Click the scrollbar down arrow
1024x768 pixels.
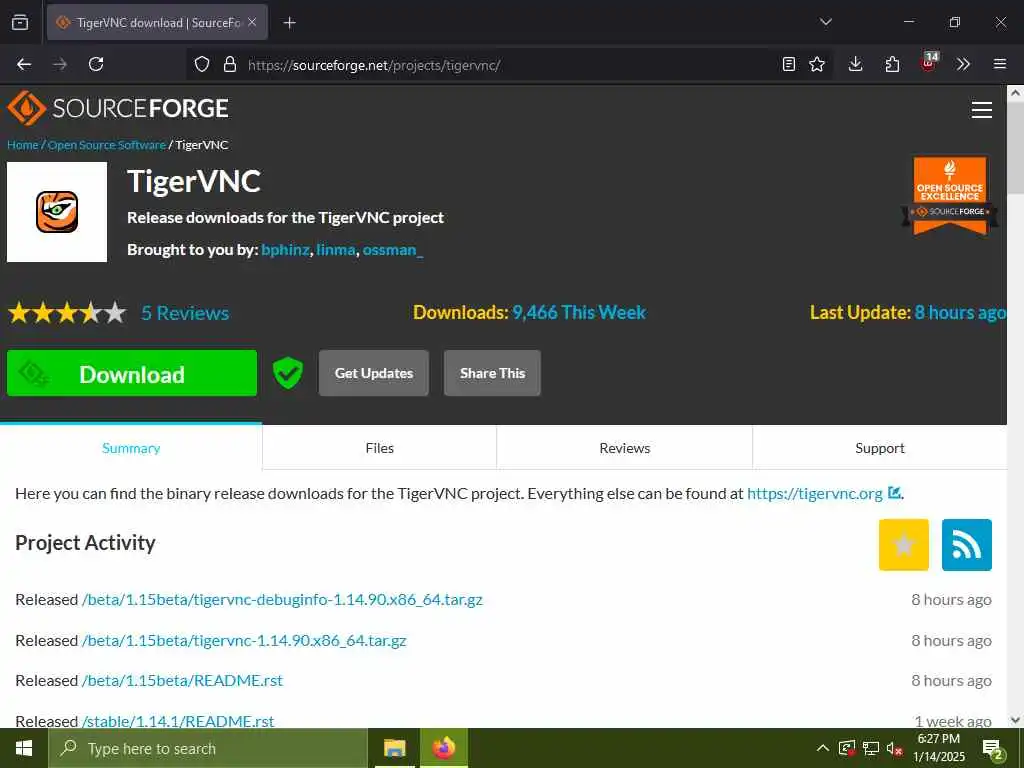[x=1016, y=720]
